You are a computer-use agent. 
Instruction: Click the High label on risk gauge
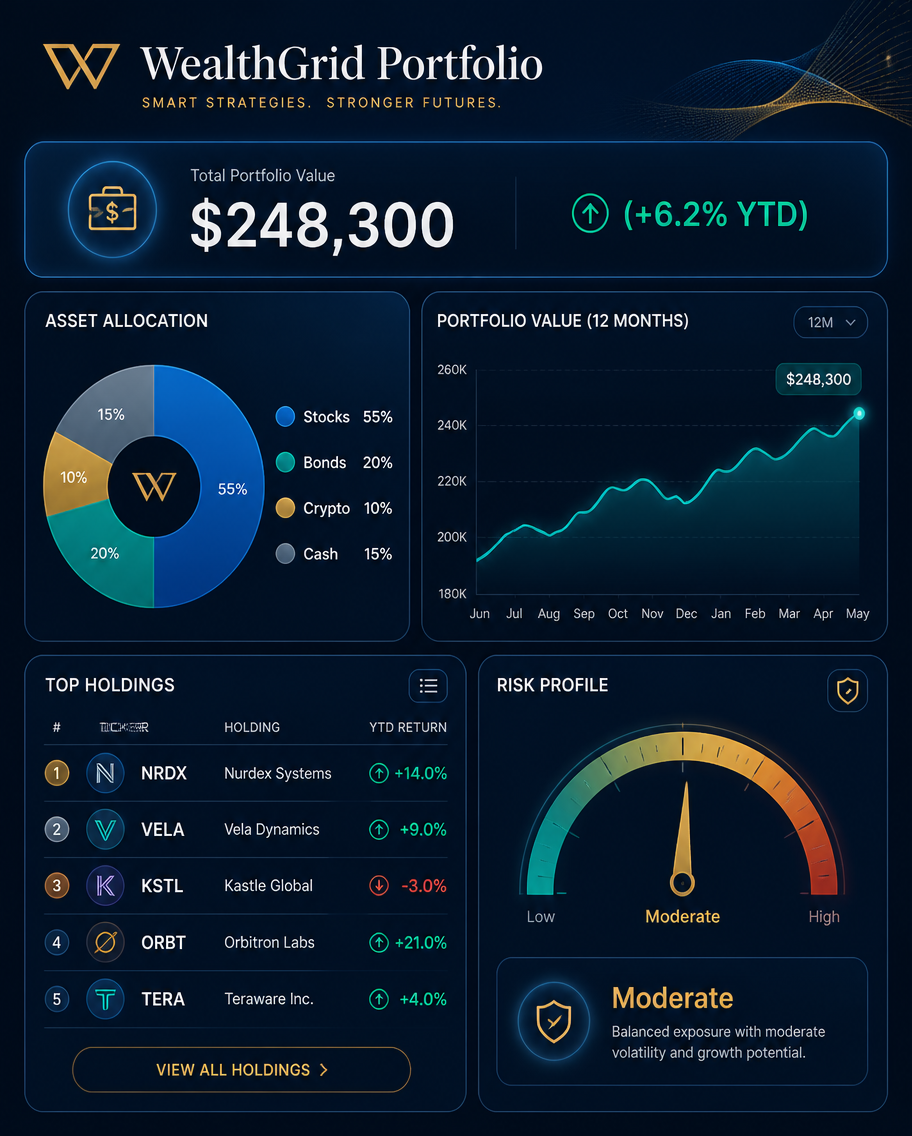(x=824, y=916)
